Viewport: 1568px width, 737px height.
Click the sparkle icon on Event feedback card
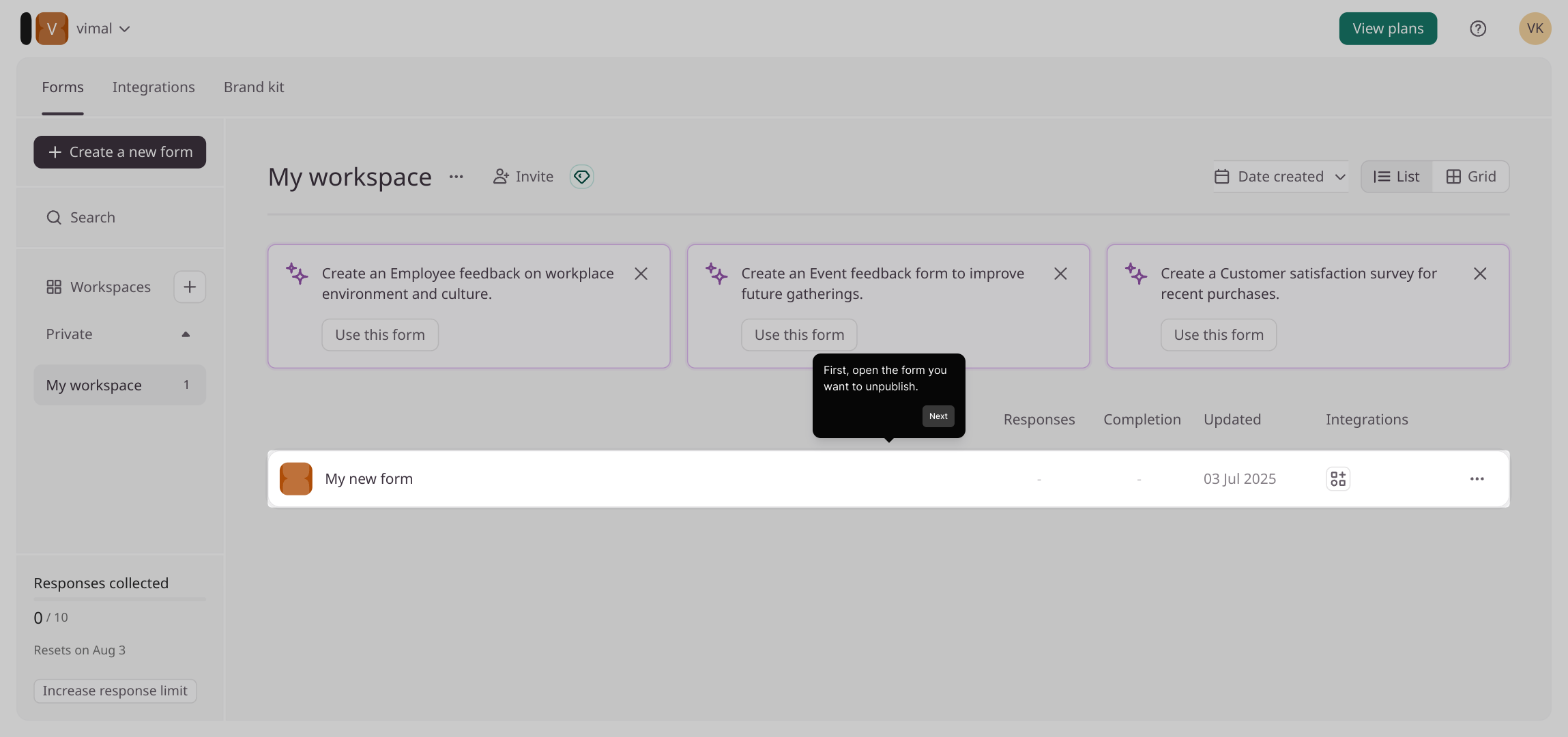click(x=716, y=274)
